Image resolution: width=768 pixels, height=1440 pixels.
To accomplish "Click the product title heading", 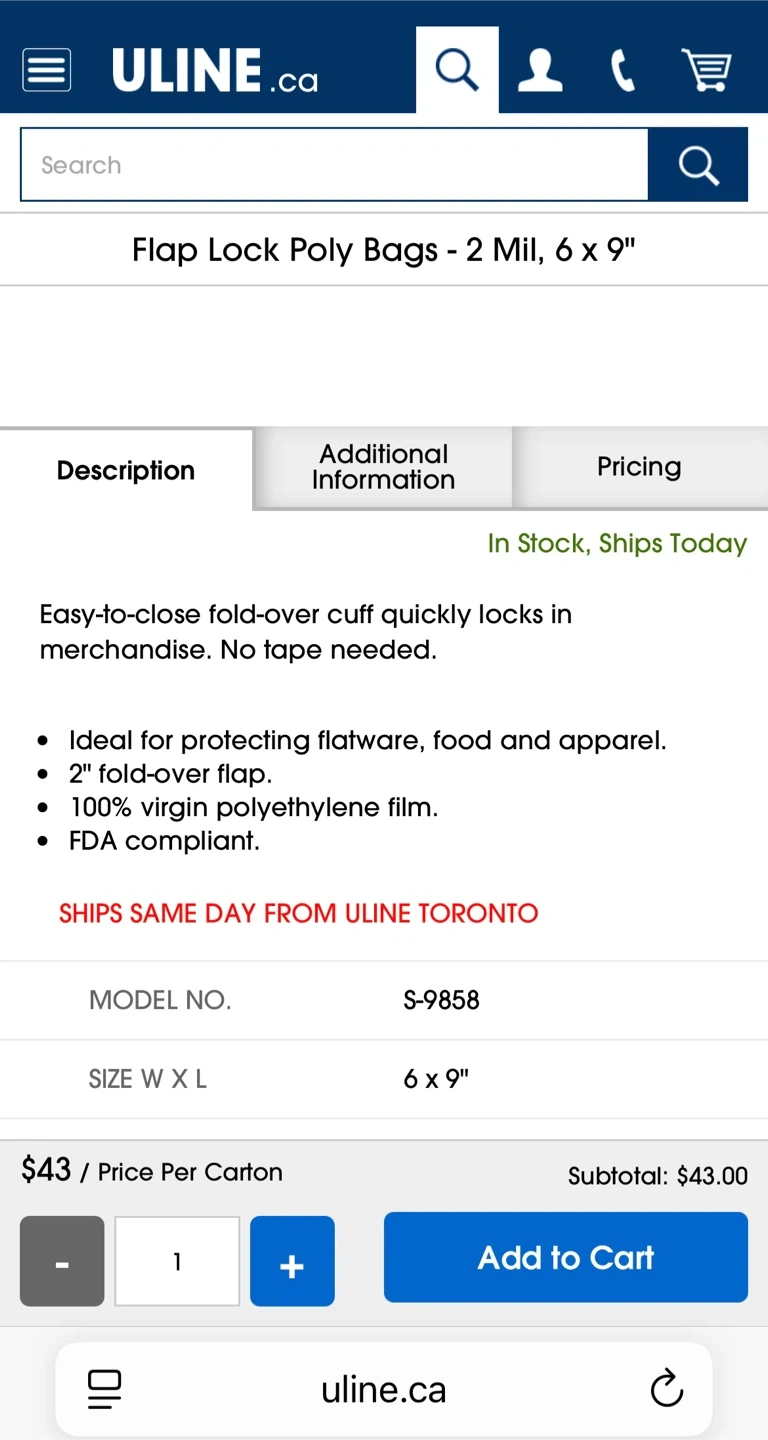I will pos(384,249).
